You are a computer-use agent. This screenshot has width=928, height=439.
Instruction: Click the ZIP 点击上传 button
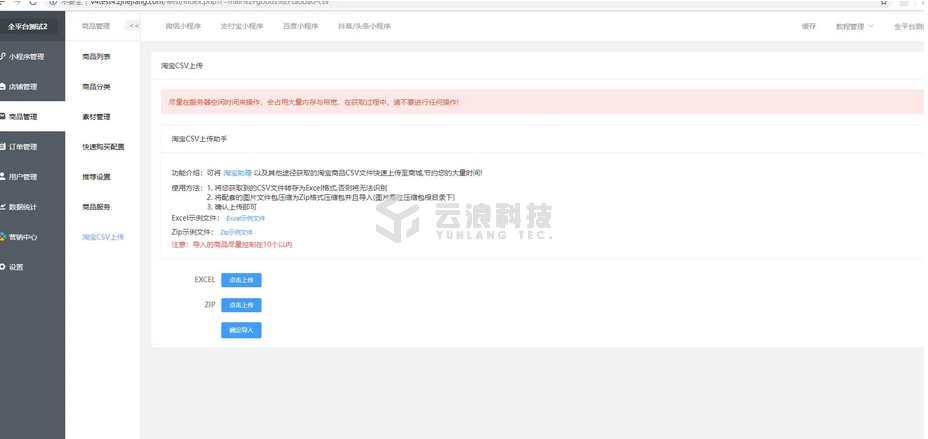click(x=240, y=305)
